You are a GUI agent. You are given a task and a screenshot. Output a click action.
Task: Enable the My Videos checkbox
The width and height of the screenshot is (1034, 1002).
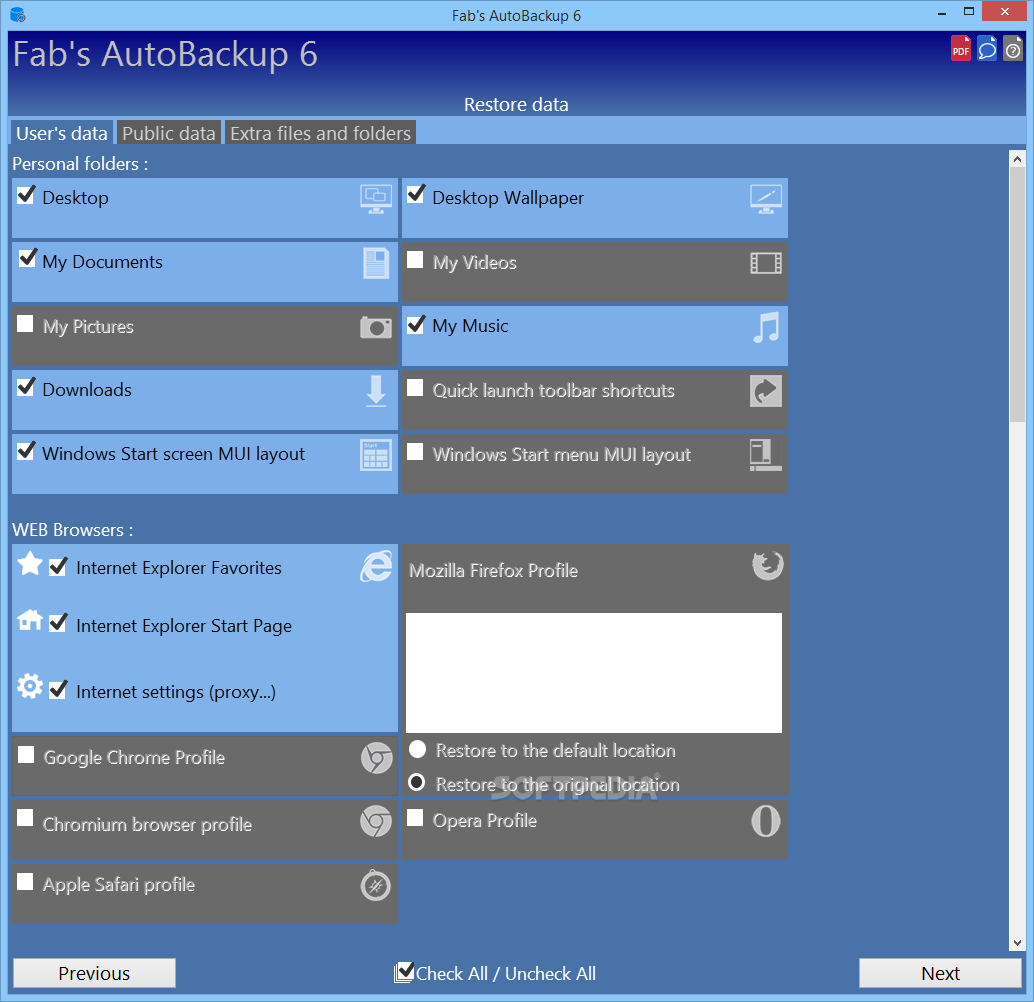coord(415,260)
